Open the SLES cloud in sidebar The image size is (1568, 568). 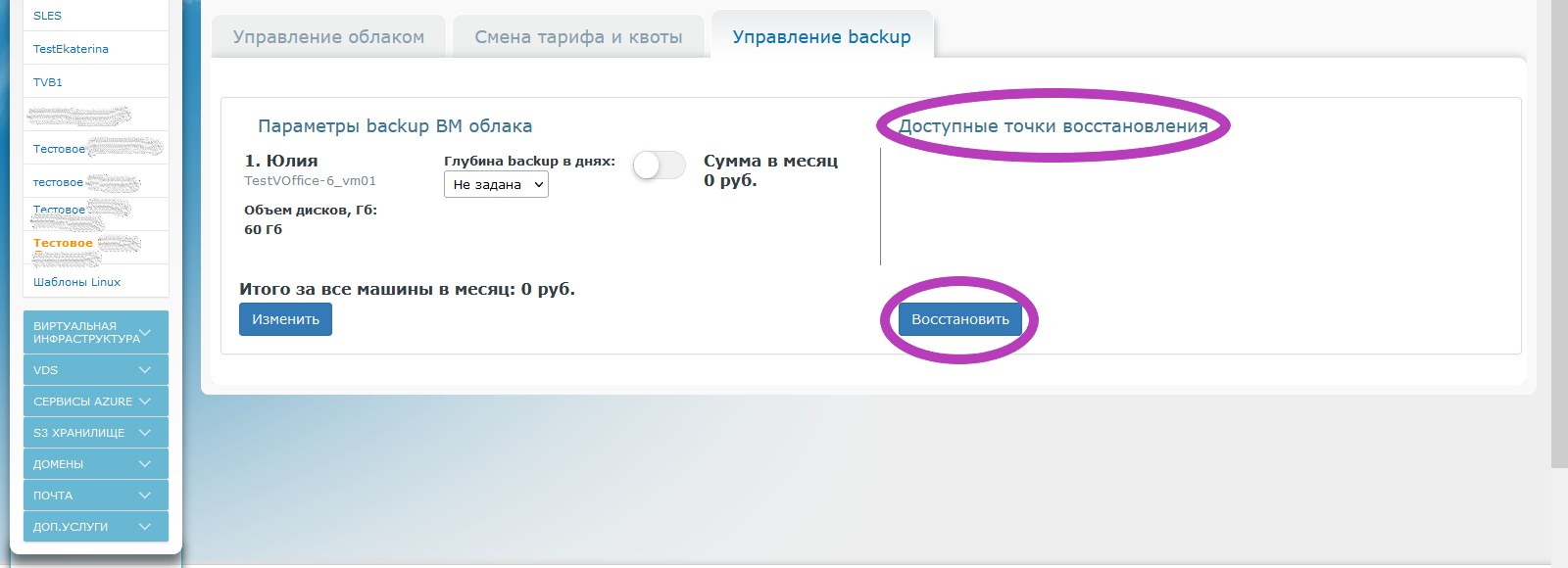tap(47, 16)
